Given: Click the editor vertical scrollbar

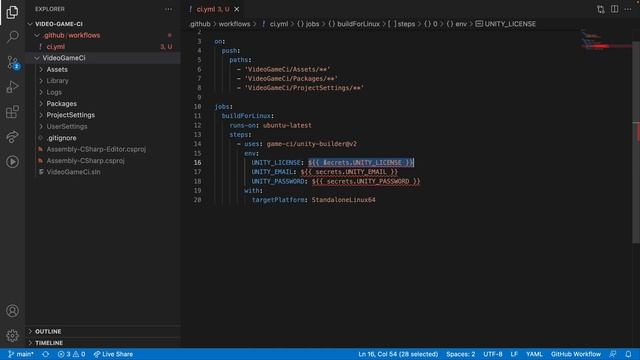Looking at the screenshot, I should coord(636,142).
